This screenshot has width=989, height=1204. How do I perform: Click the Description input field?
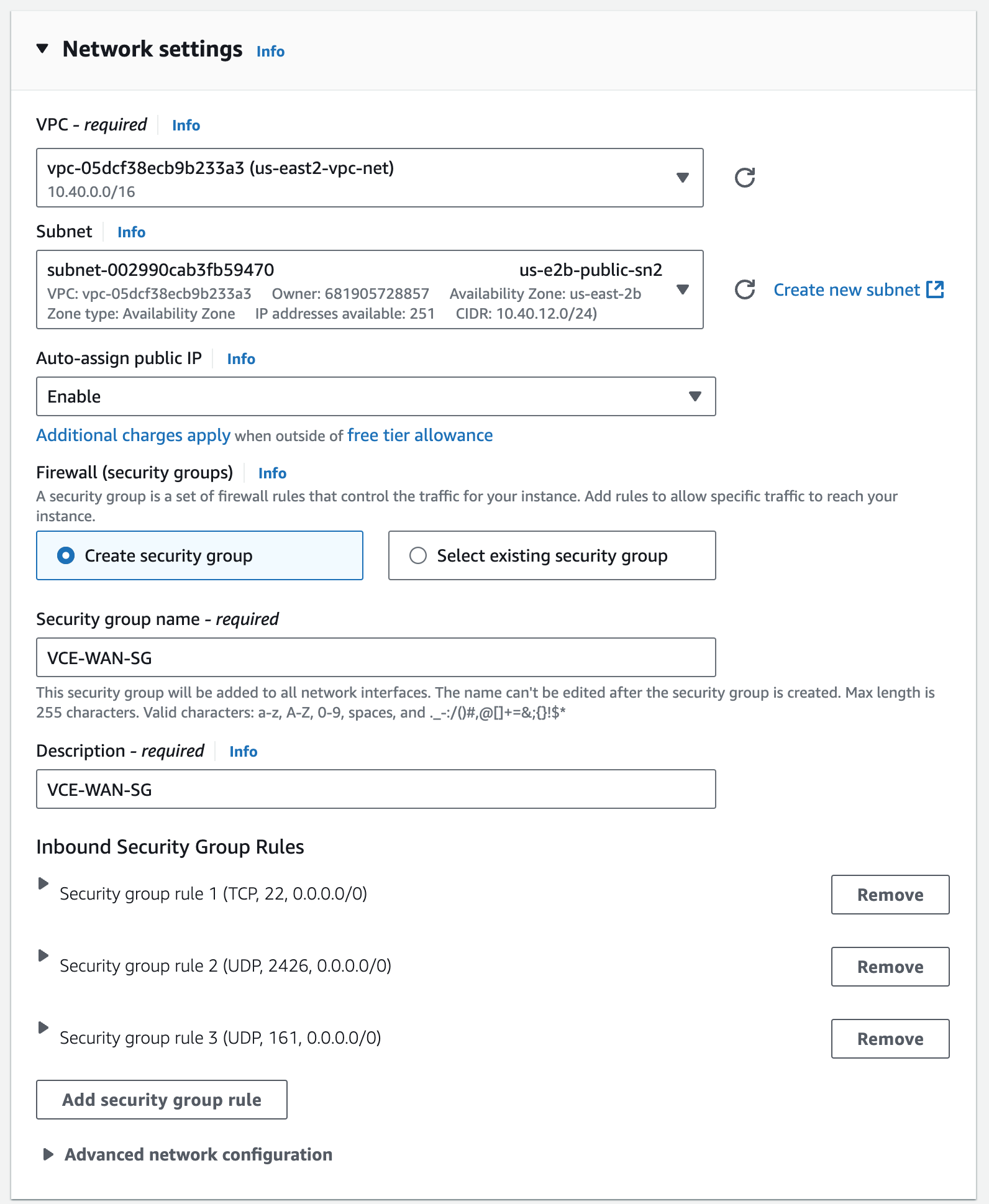(x=376, y=789)
